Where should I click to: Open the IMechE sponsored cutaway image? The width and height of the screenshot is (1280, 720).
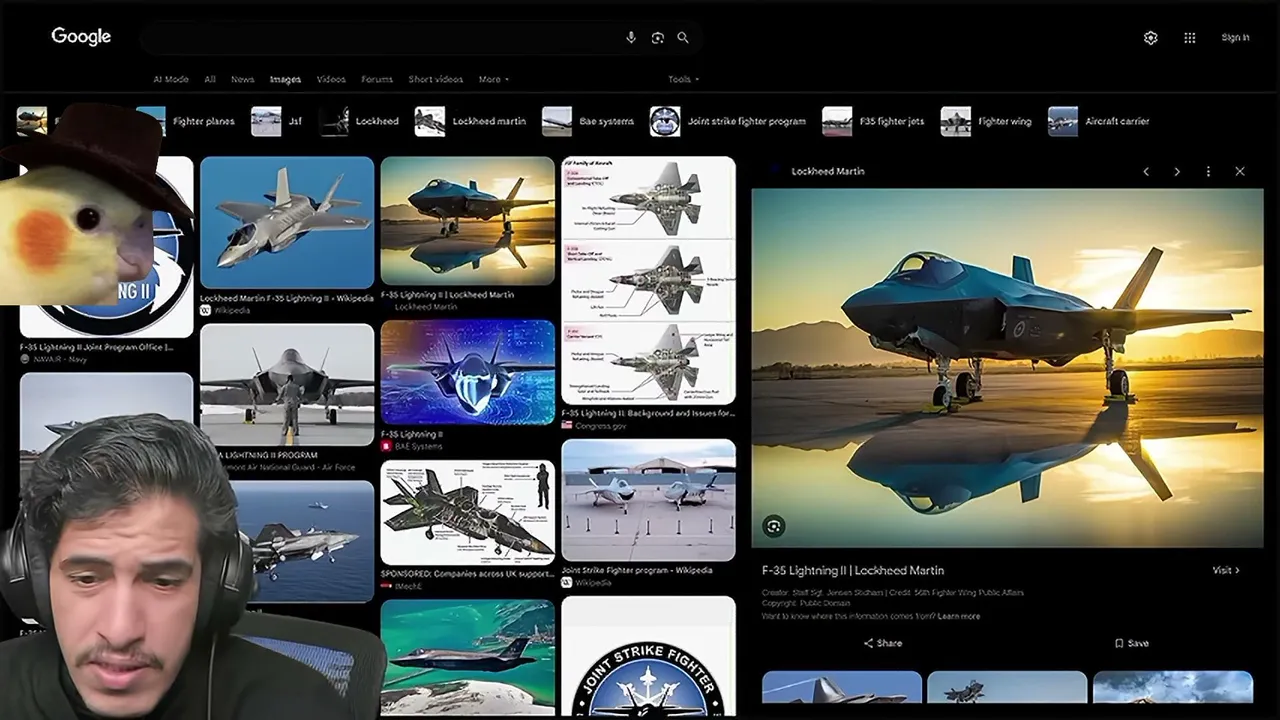pyautogui.click(x=467, y=513)
